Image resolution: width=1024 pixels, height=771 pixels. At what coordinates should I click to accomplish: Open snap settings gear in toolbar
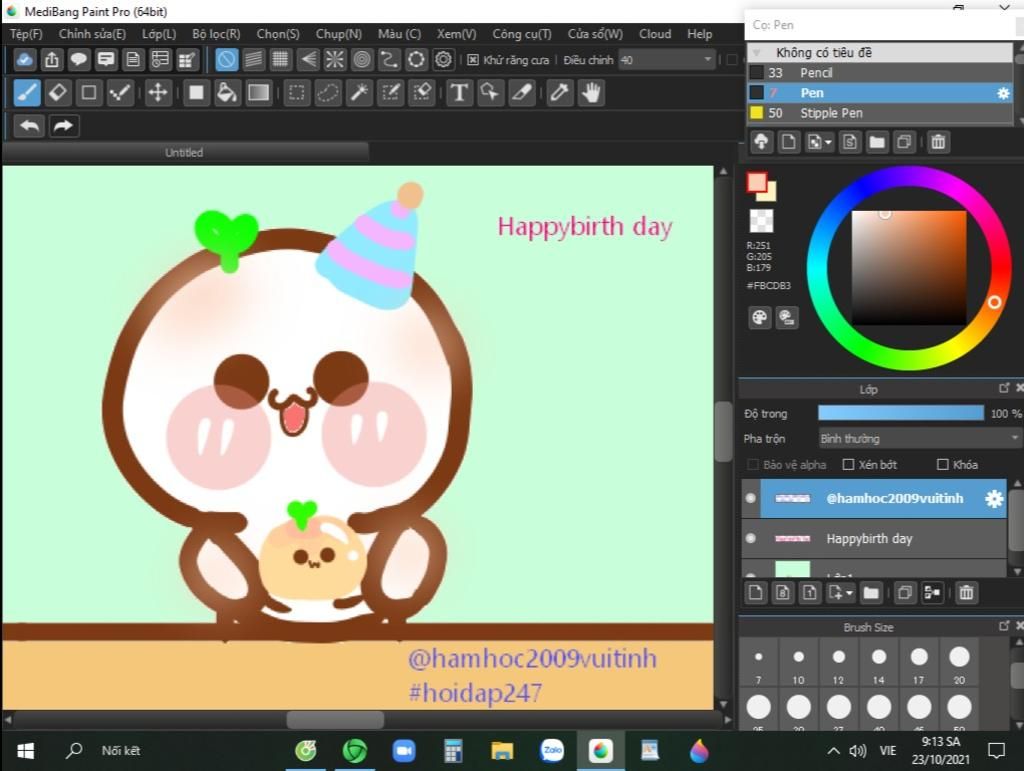tap(443, 60)
